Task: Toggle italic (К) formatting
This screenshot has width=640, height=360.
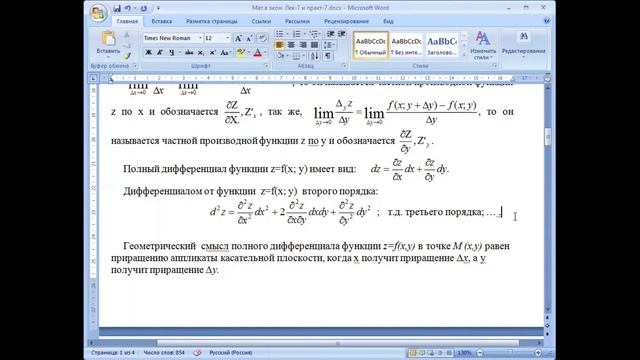Action: (160, 52)
